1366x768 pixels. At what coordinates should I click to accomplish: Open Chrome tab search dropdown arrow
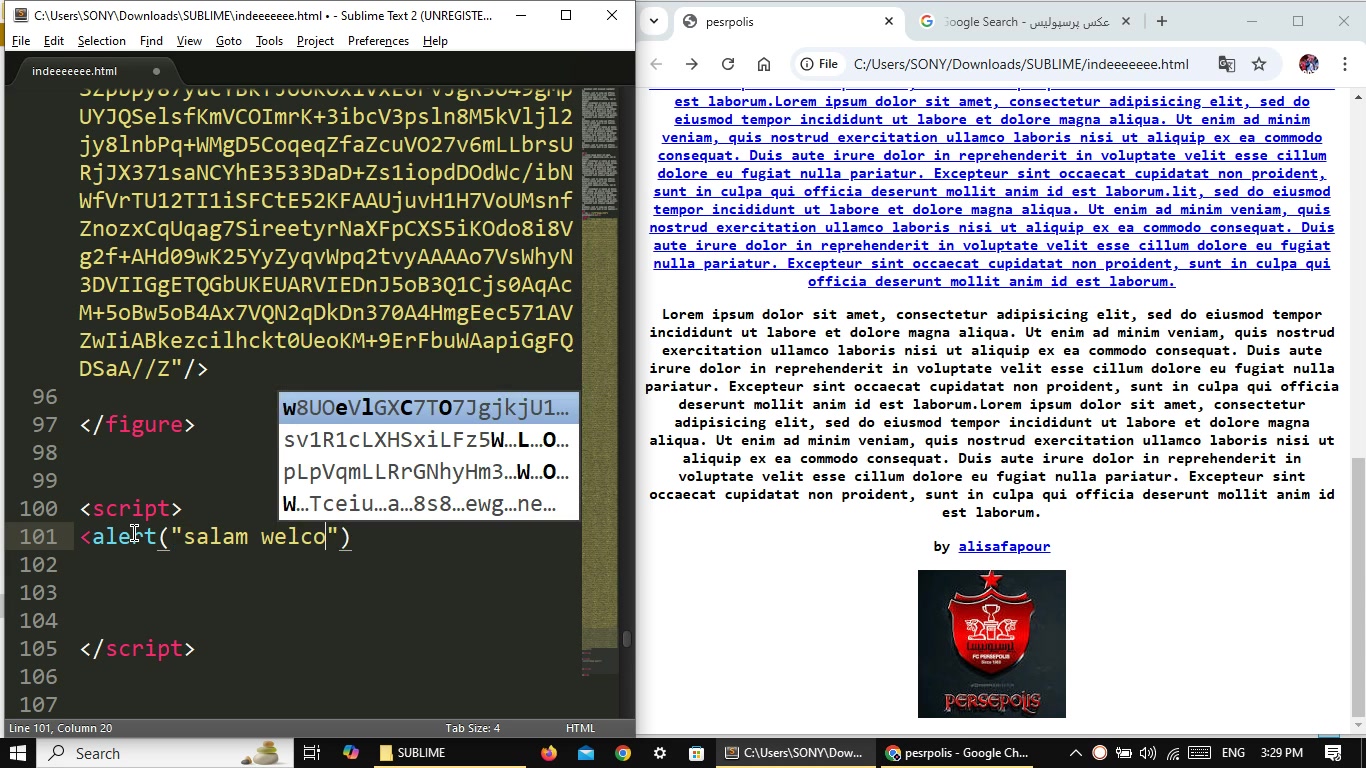coord(654,22)
